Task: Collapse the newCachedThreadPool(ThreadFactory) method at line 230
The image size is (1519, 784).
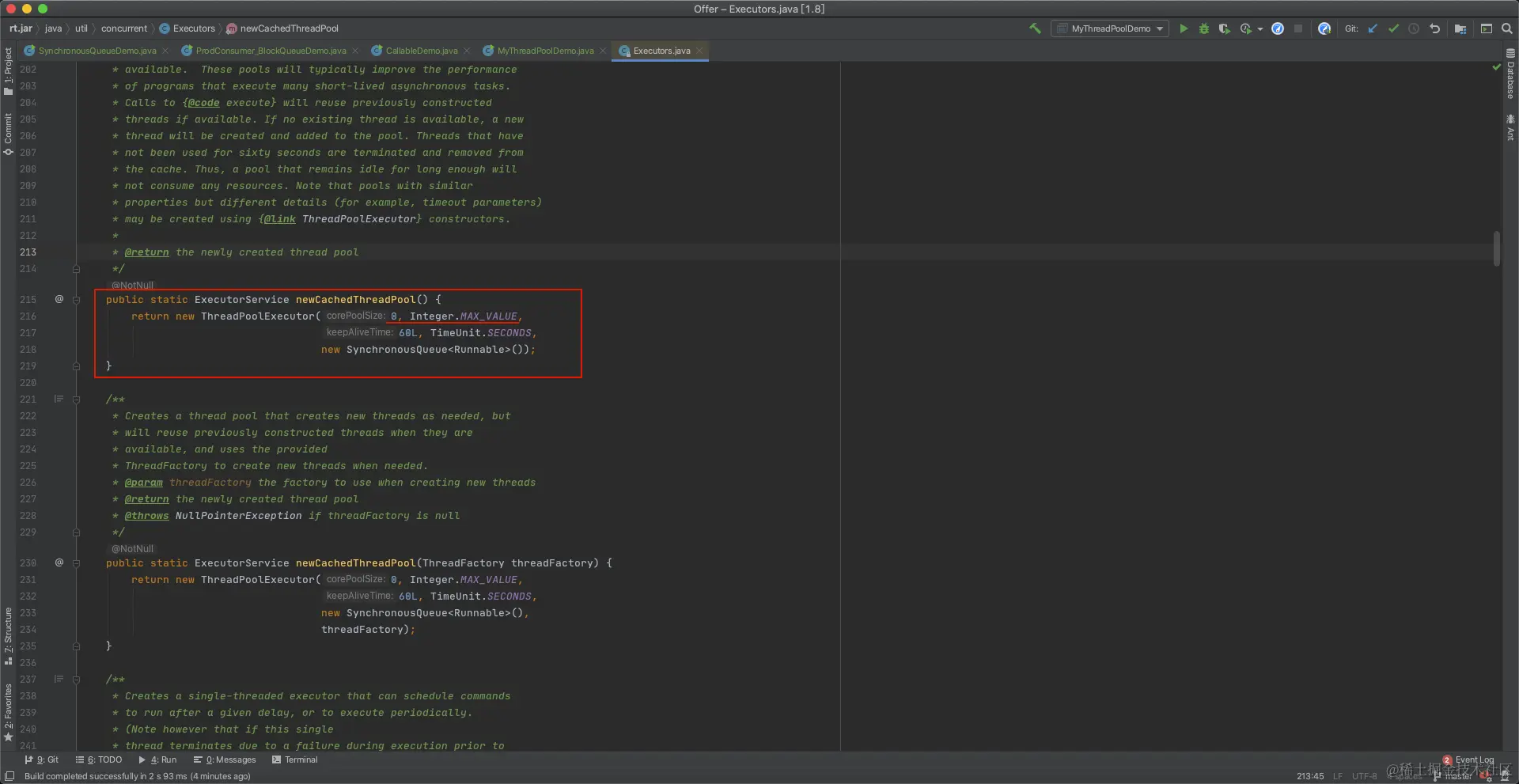Action: (76, 563)
